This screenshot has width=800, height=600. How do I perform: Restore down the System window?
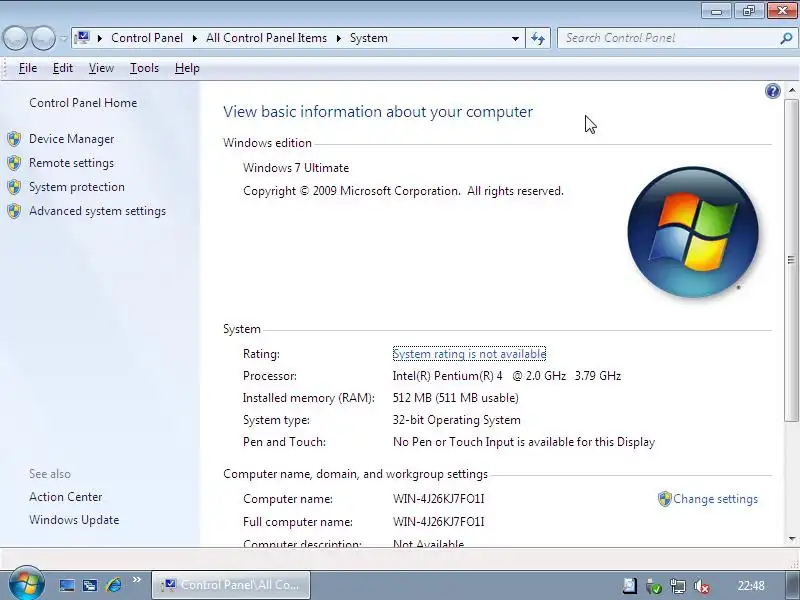click(748, 11)
